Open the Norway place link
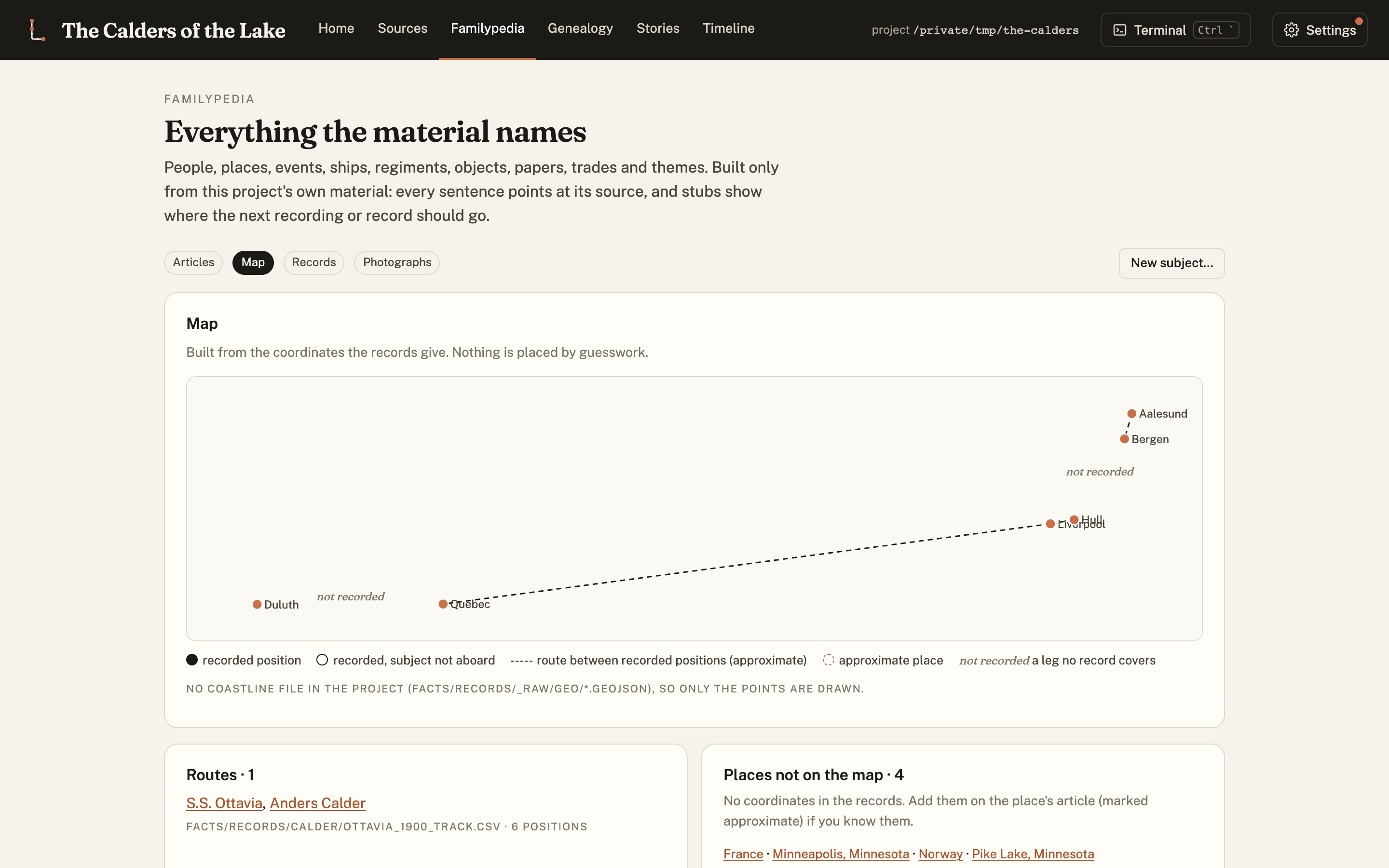 (x=941, y=854)
